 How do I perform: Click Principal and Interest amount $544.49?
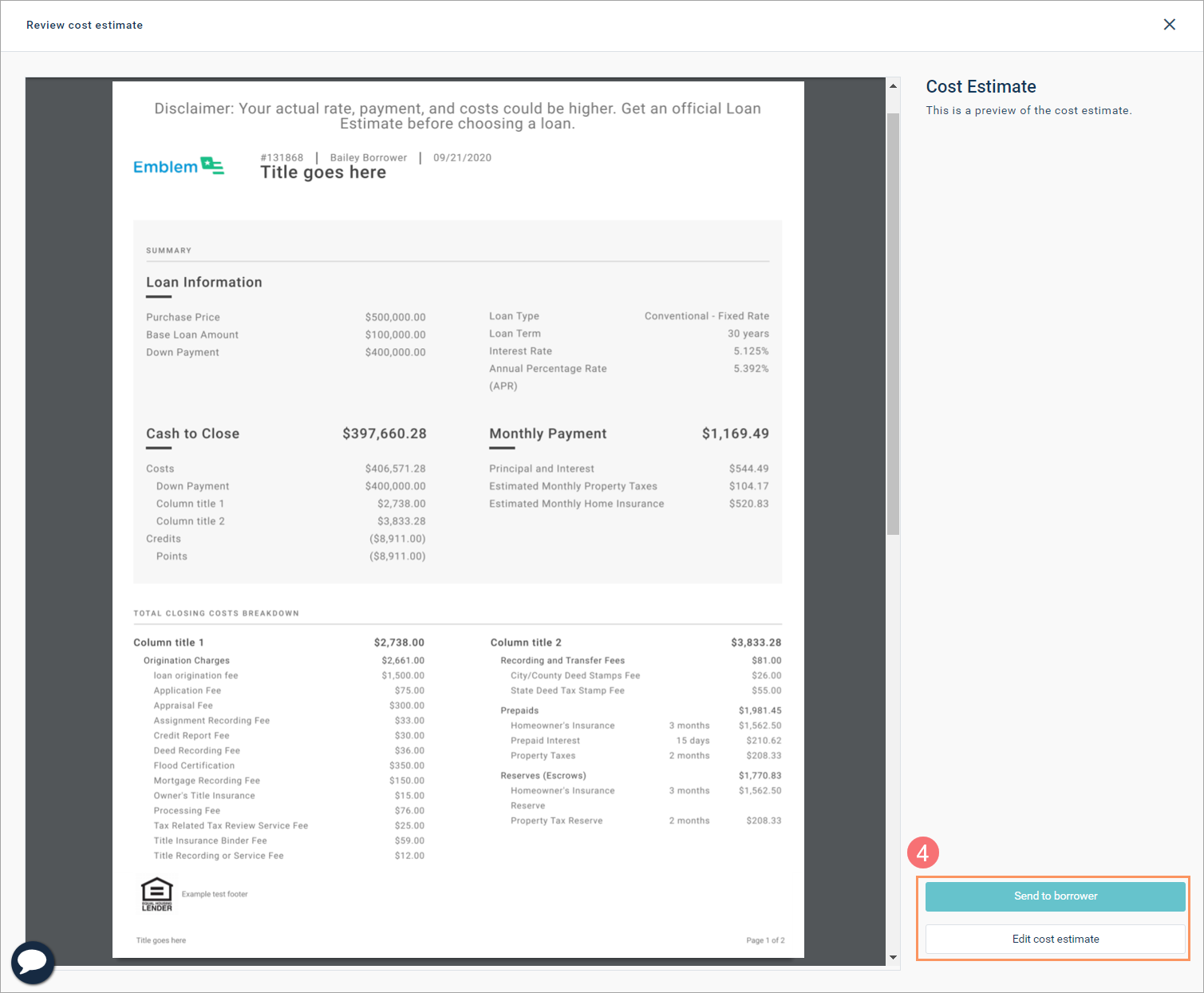pos(748,469)
